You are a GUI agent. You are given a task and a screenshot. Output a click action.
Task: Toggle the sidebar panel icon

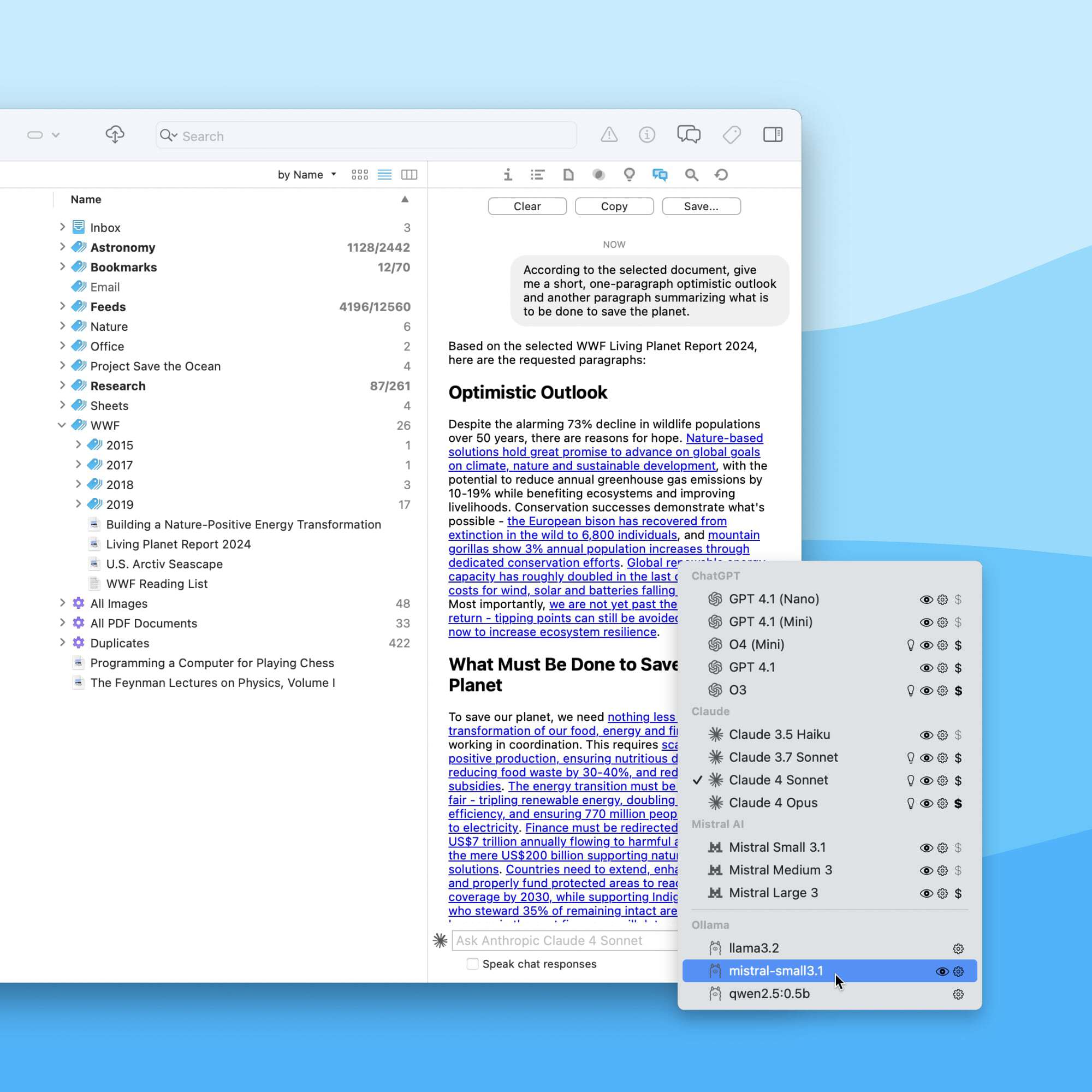click(773, 134)
